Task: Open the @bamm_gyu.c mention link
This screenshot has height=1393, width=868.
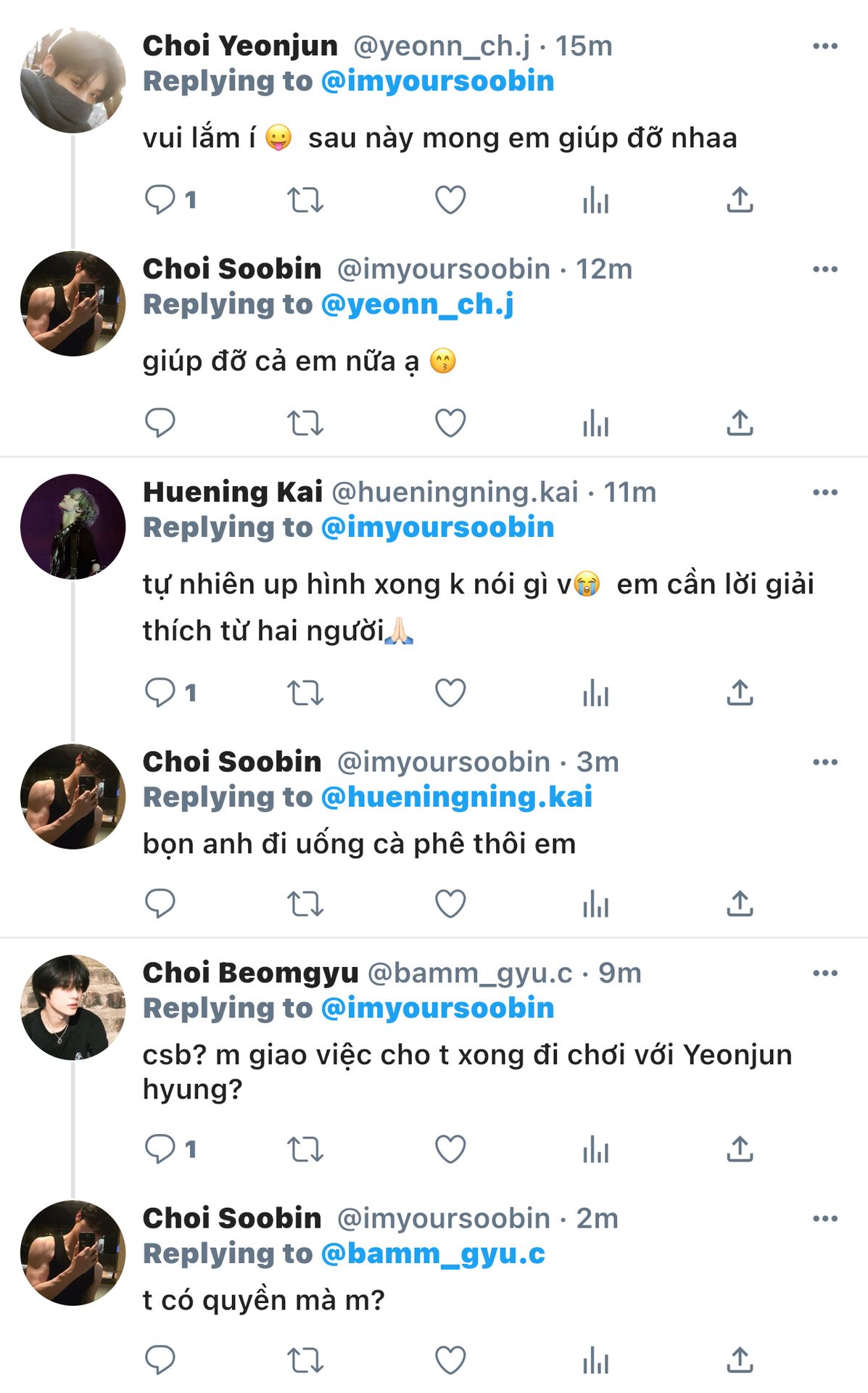Action: 433,1254
